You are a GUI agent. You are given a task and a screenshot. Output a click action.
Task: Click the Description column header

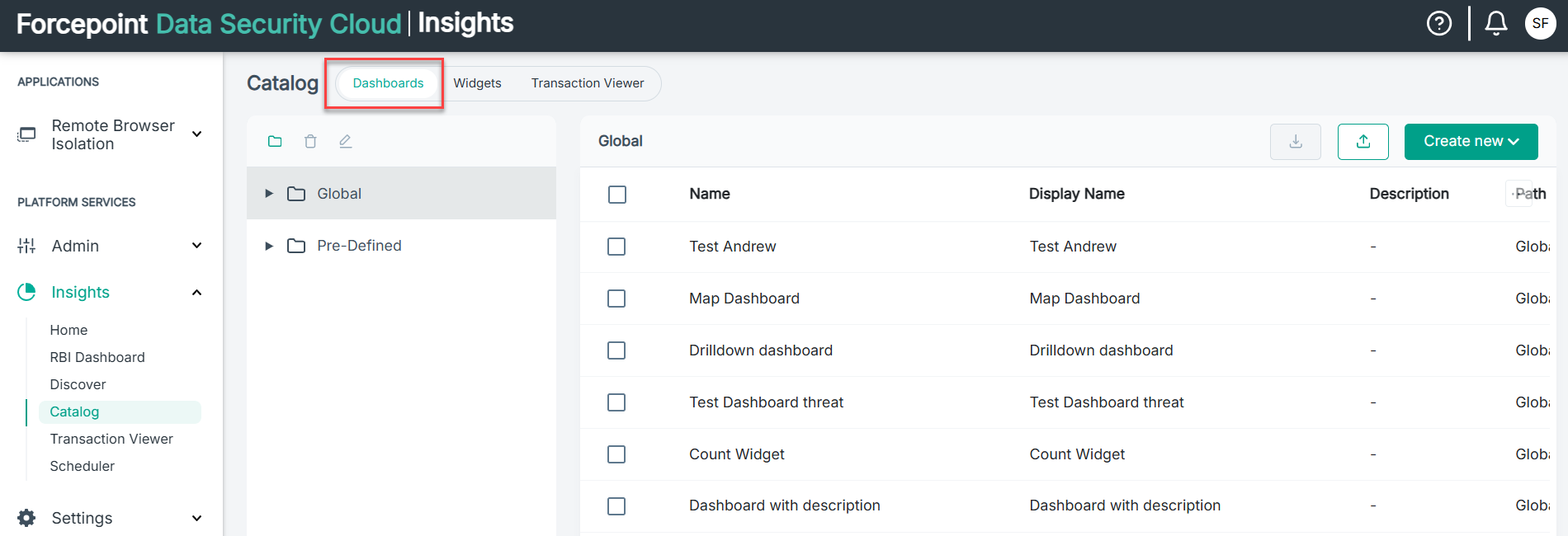[1410, 194]
